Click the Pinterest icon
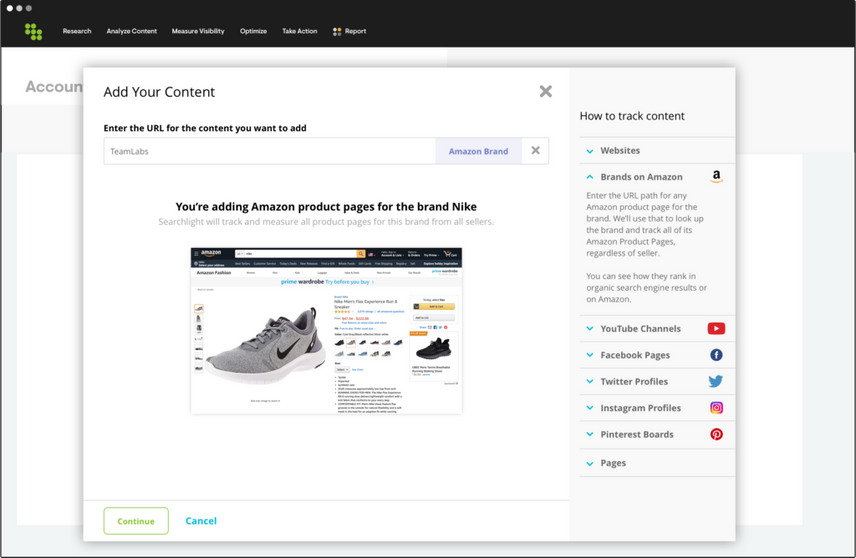 [716, 434]
